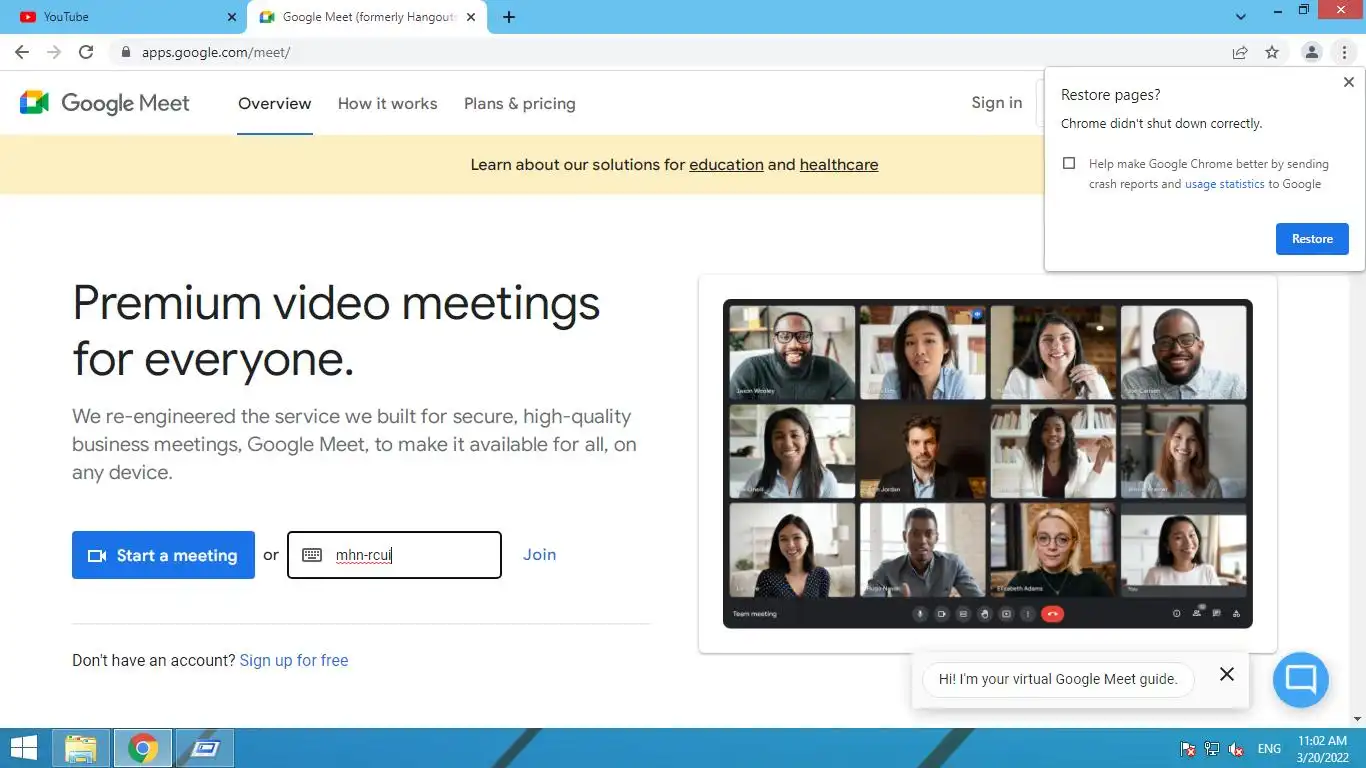Click the Restore button
The height and width of the screenshot is (768, 1366).
click(1312, 239)
